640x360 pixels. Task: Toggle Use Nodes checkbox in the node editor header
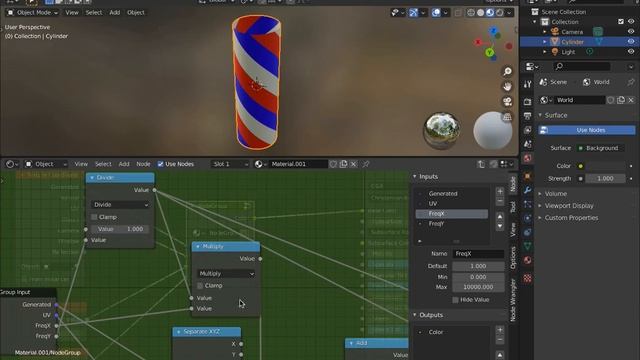point(160,164)
